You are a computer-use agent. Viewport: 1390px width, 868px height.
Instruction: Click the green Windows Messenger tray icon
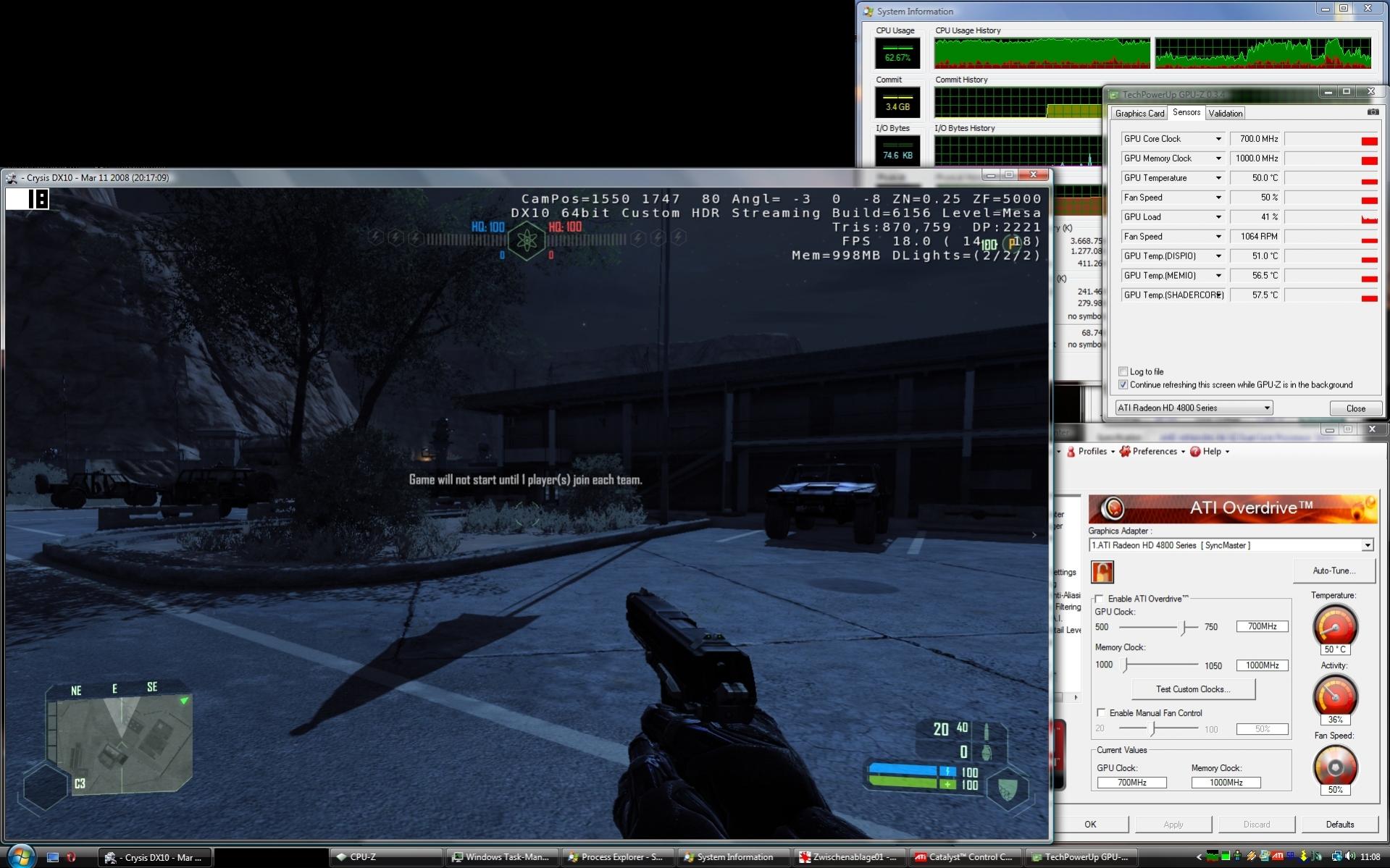pos(1237,856)
